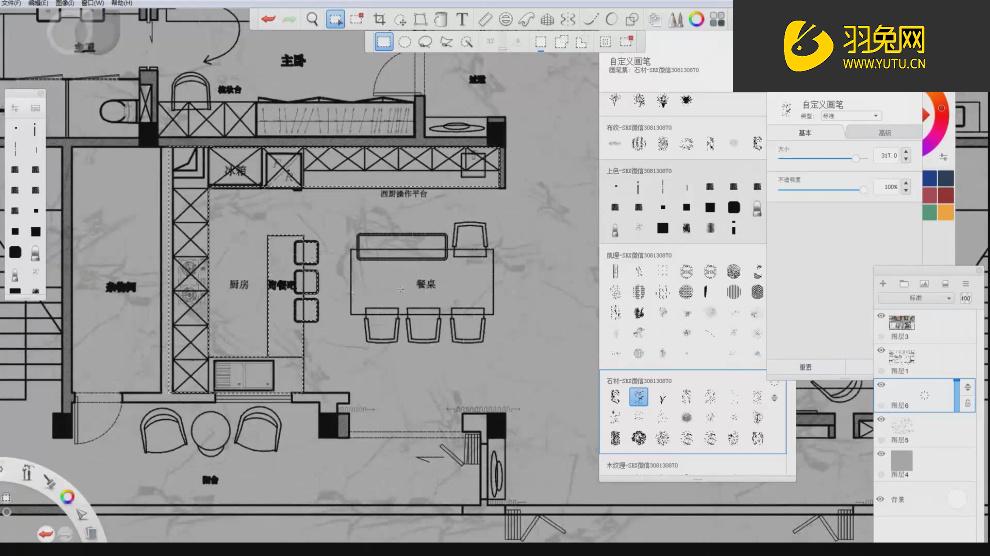Open layer blend mode dropdown
The image size is (990, 556).
coord(916,298)
